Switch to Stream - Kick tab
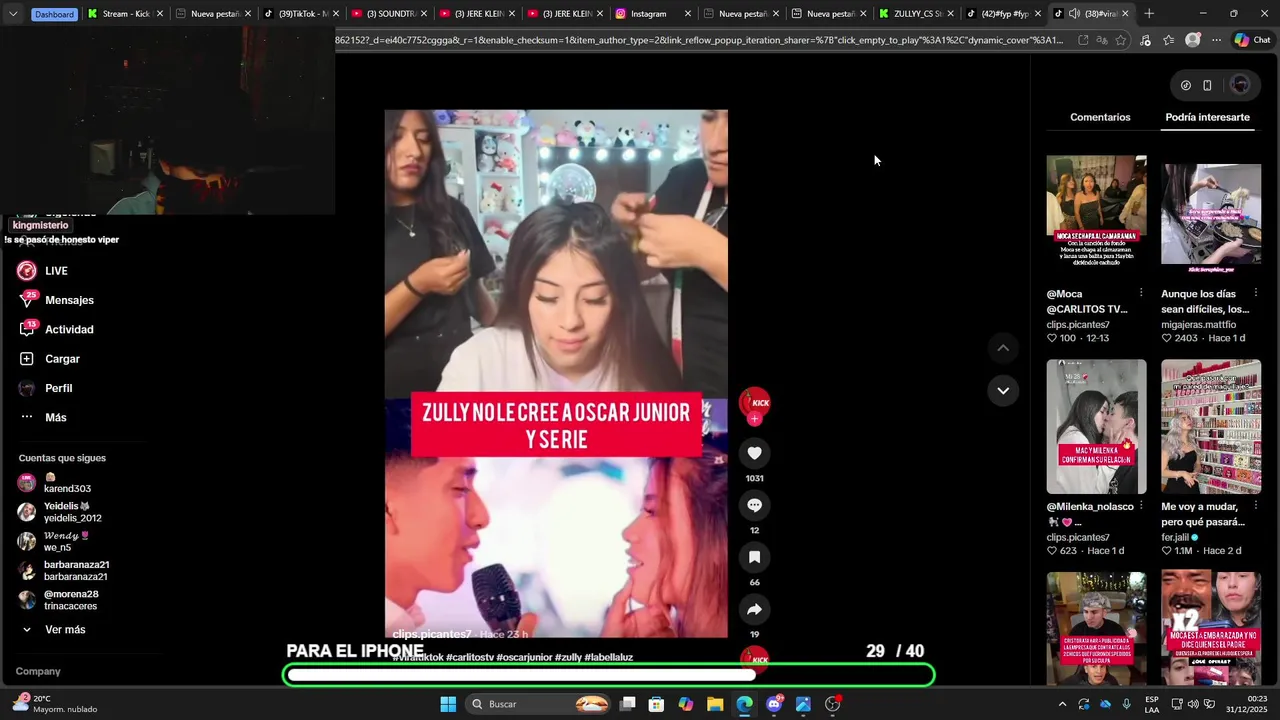This screenshot has height=720, width=1280. coord(126,14)
